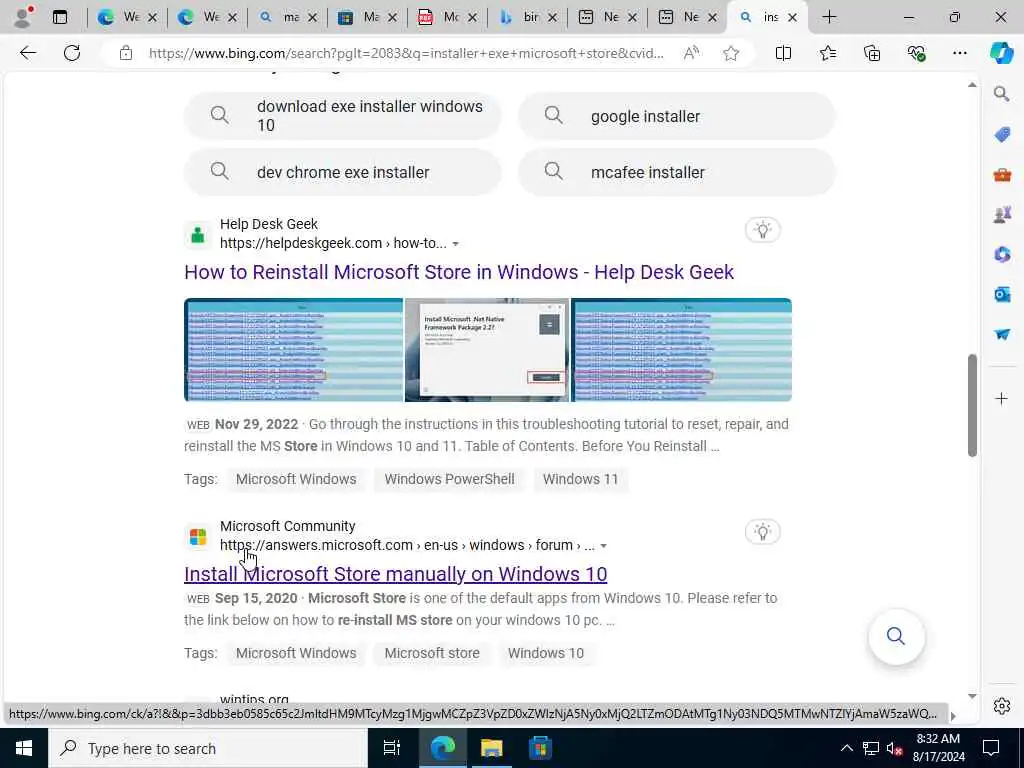View site information lock icon
The image size is (1024, 768).
[126, 53]
